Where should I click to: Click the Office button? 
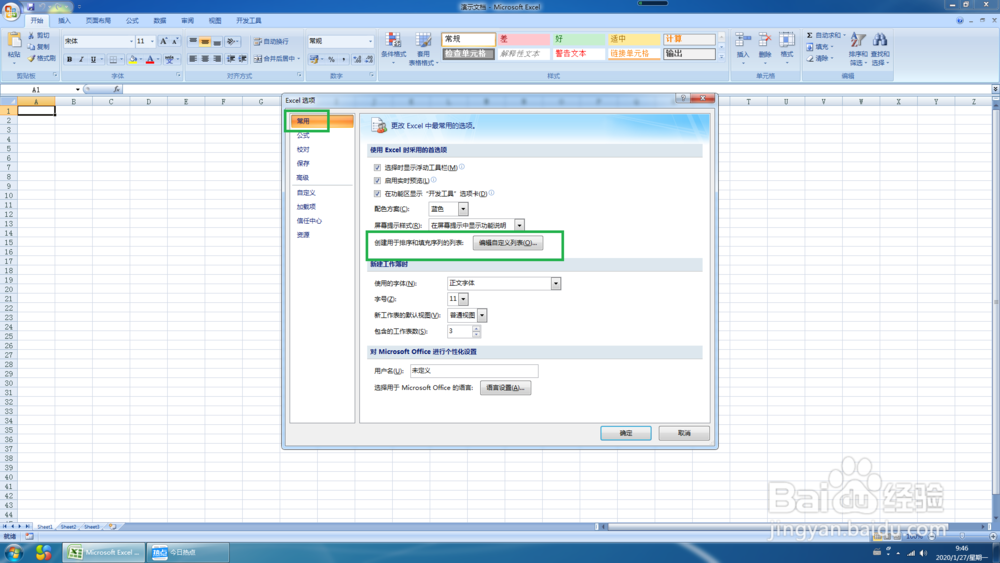pos(11,12)
